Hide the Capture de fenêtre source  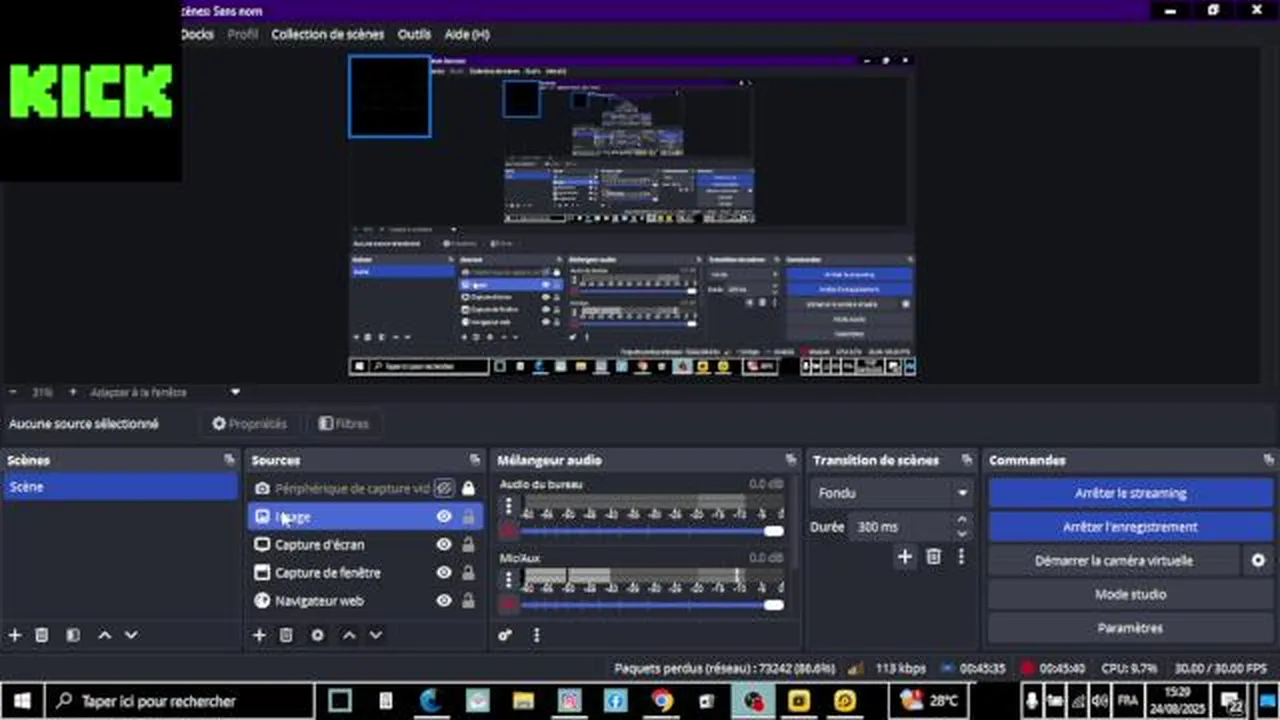[x=444, y=573]
